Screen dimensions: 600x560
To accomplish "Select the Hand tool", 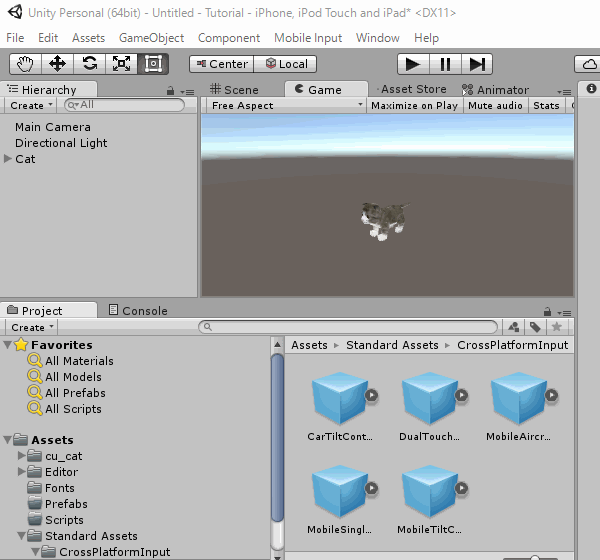I will pyautogui.click(x=25, y=64).
